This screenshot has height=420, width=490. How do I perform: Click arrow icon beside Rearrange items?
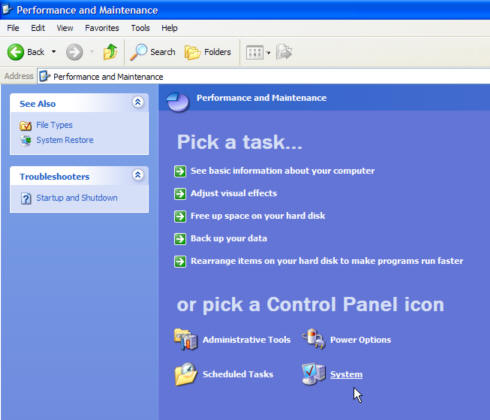(180, 261)
